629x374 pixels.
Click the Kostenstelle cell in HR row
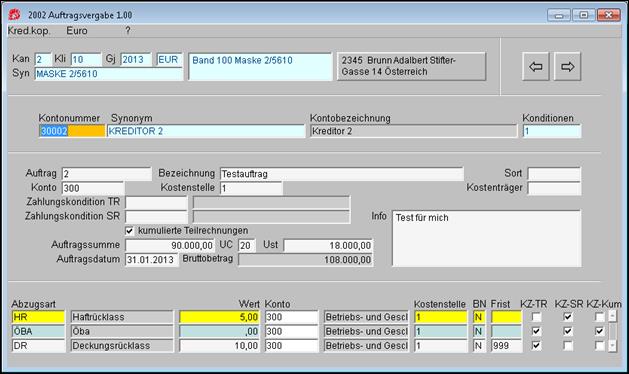click(x=441, y=317)
